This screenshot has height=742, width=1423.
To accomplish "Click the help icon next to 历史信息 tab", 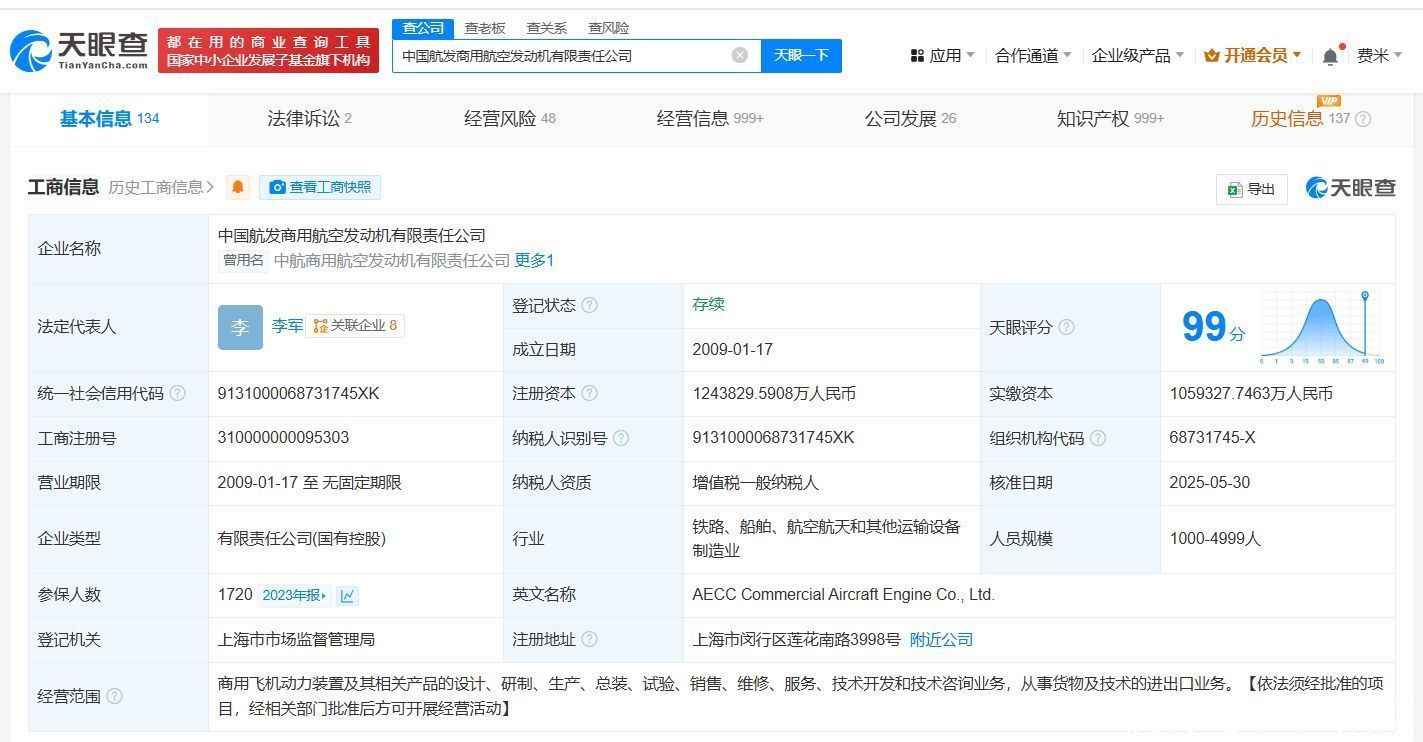I will click(1363, 119).
